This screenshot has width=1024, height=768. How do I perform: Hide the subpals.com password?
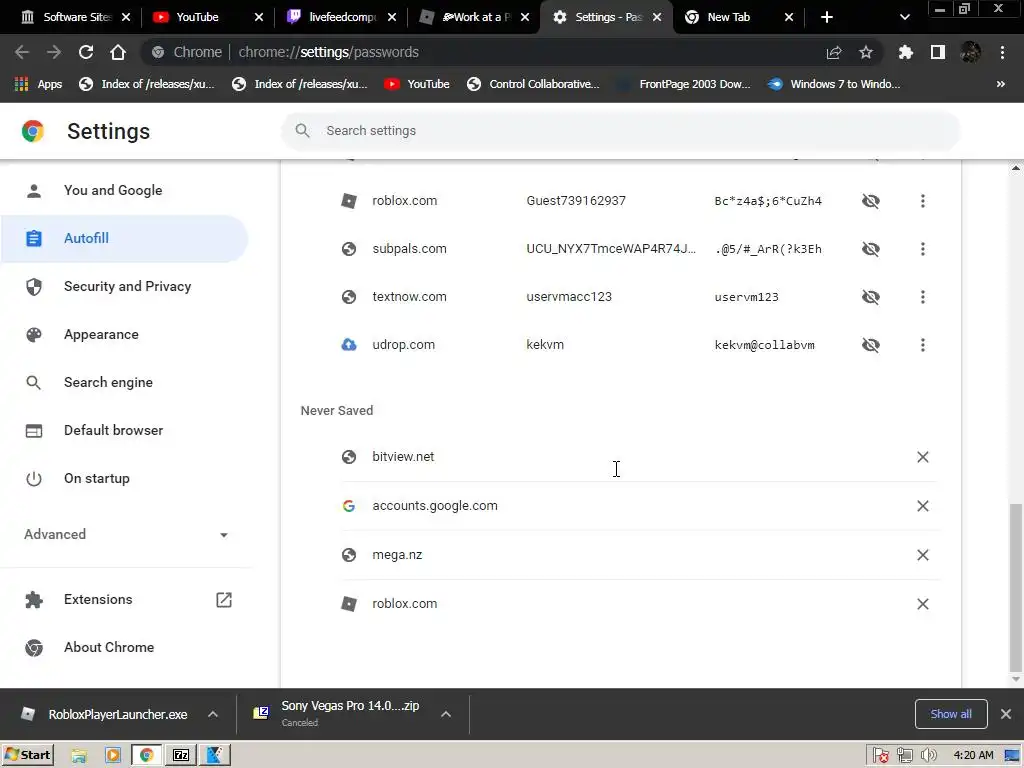tap(871, 249)
